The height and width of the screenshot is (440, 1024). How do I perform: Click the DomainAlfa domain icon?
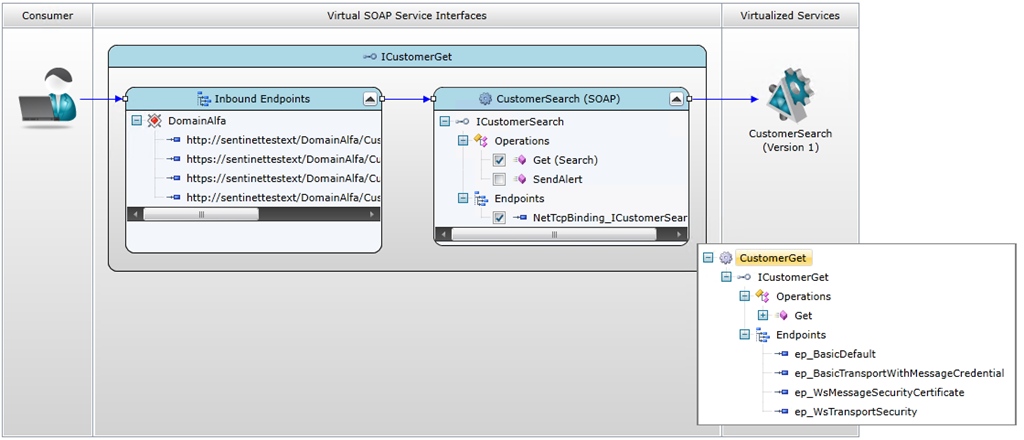154,121
